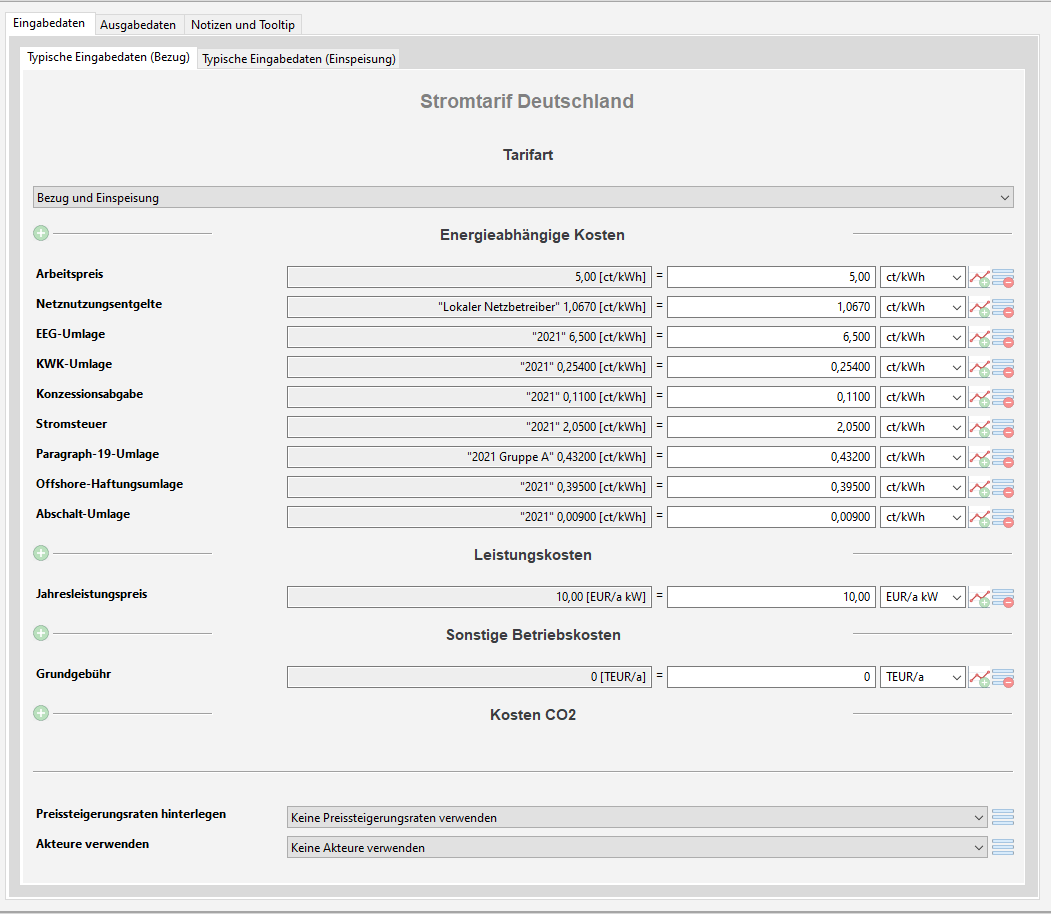Open the unit dropdown for Abschalt-Umlage

(x=922, y=517)
